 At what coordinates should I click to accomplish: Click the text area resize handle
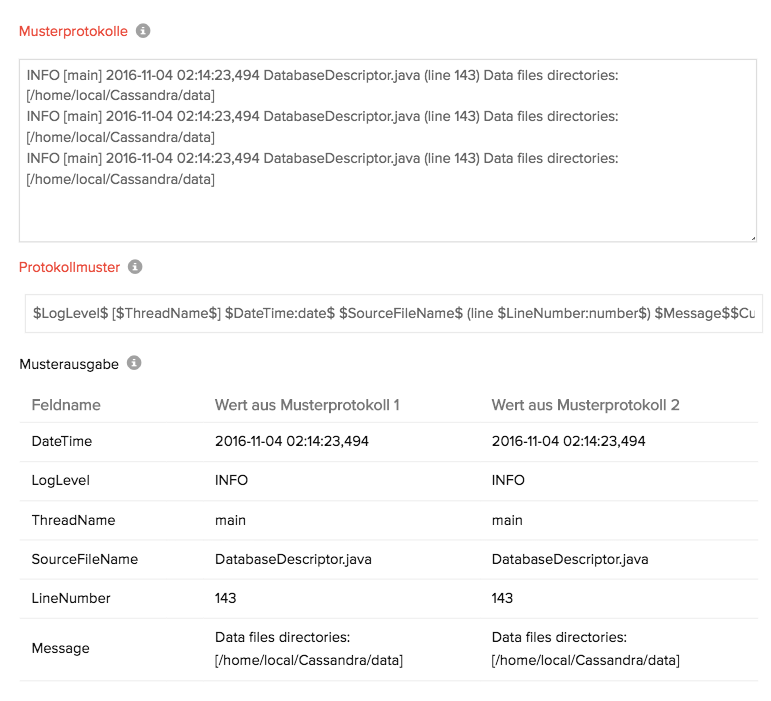pos(752,237)
